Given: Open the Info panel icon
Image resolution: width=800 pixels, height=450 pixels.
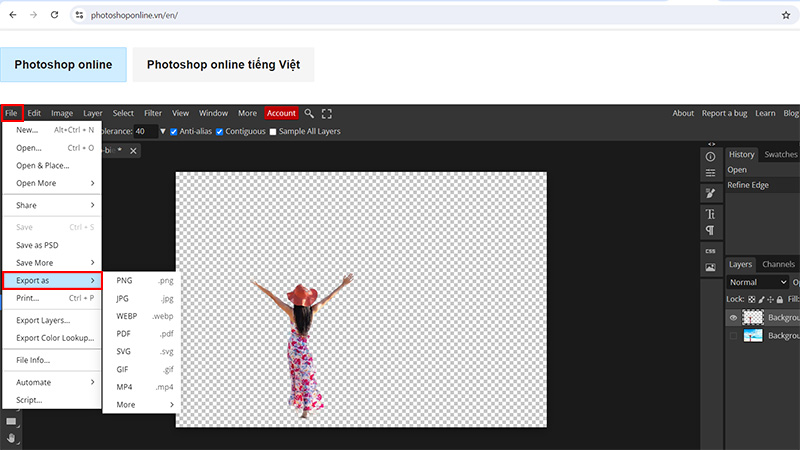Looking at the screenshot, I should tap(711, 156).
